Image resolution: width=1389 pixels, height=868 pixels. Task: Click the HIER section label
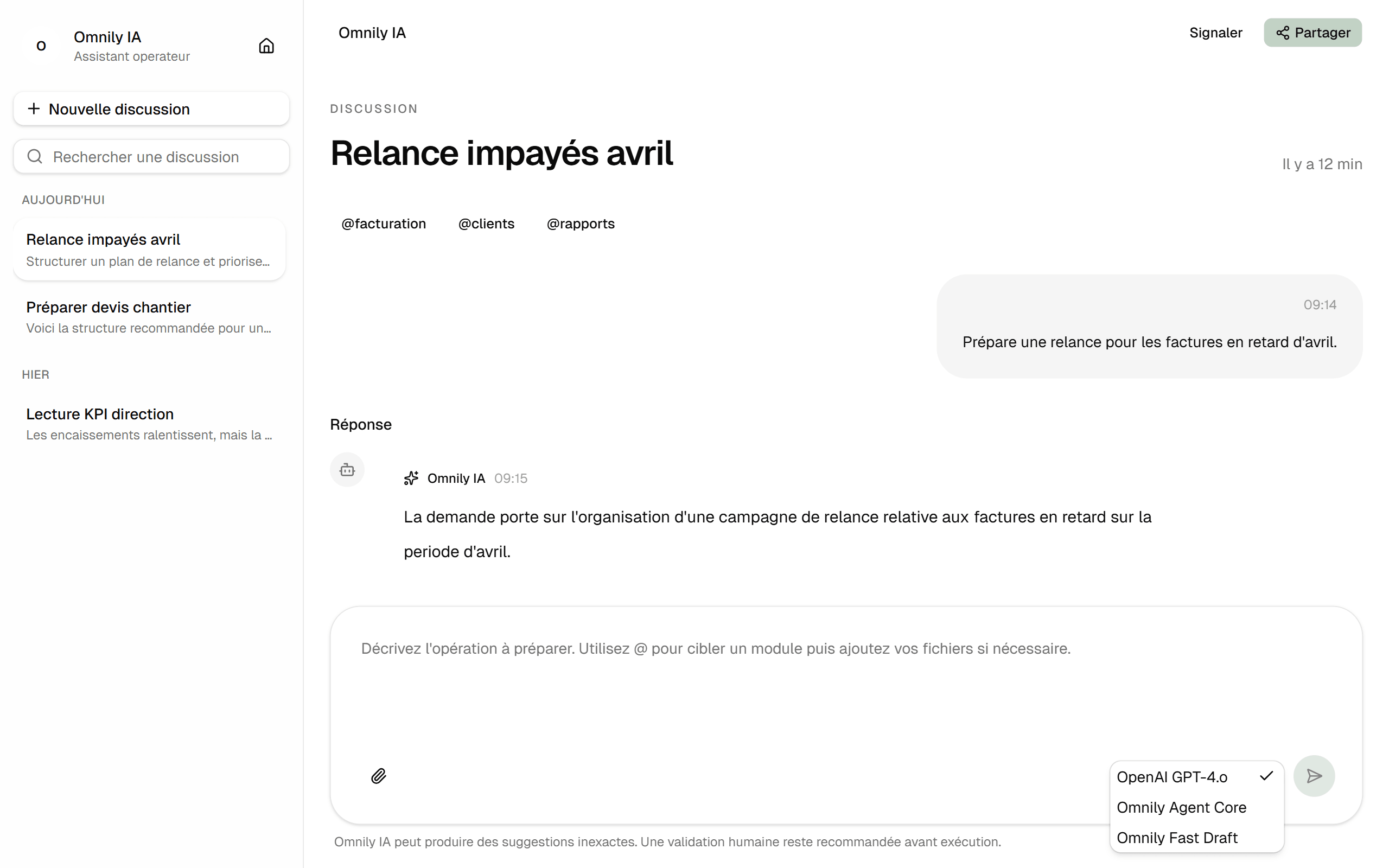[36, 374]
